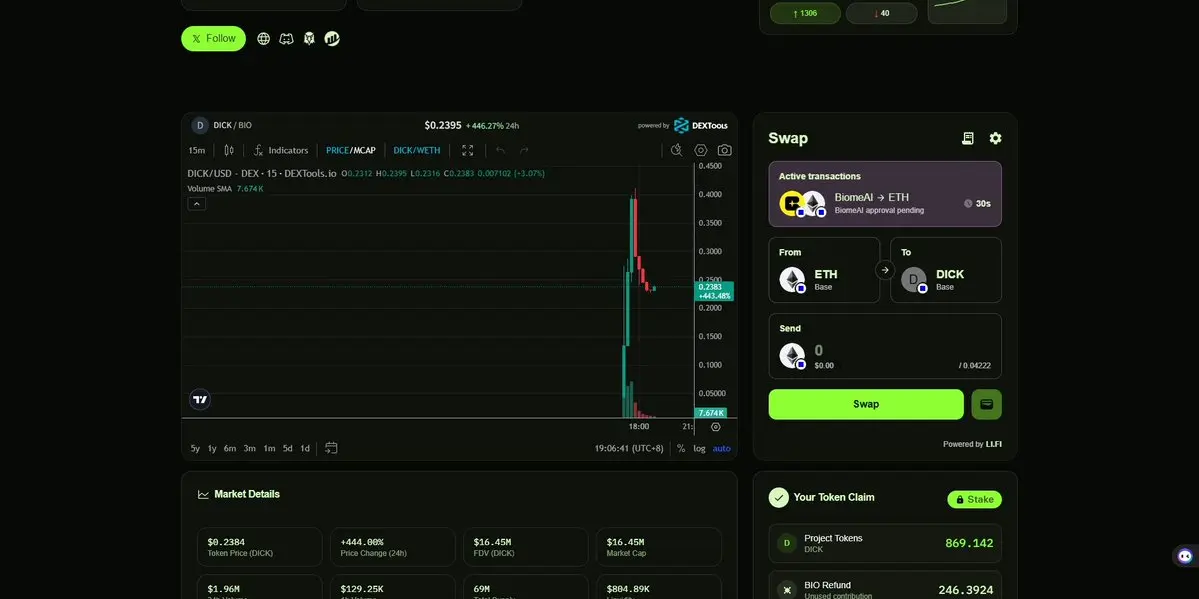Select the Market Details heading
This screenshot has width=1199, height=599.
pyautogui.click(x=247, y=494)
